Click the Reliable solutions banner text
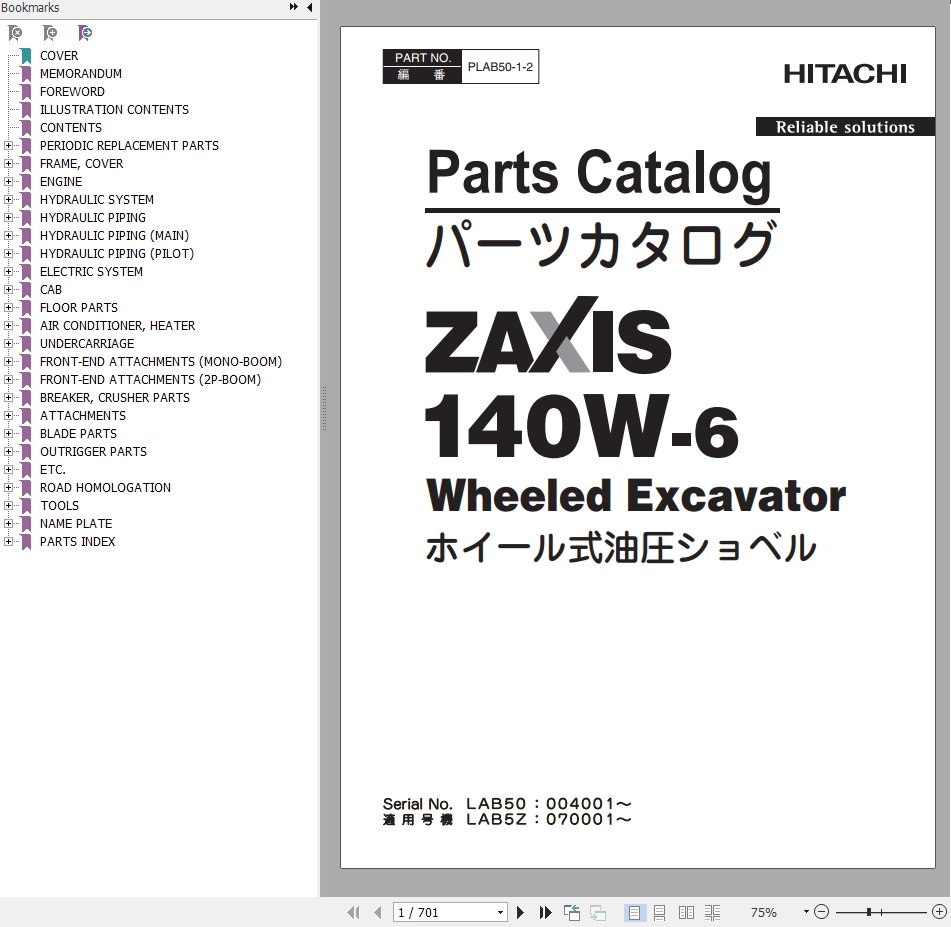 (845, 127)
